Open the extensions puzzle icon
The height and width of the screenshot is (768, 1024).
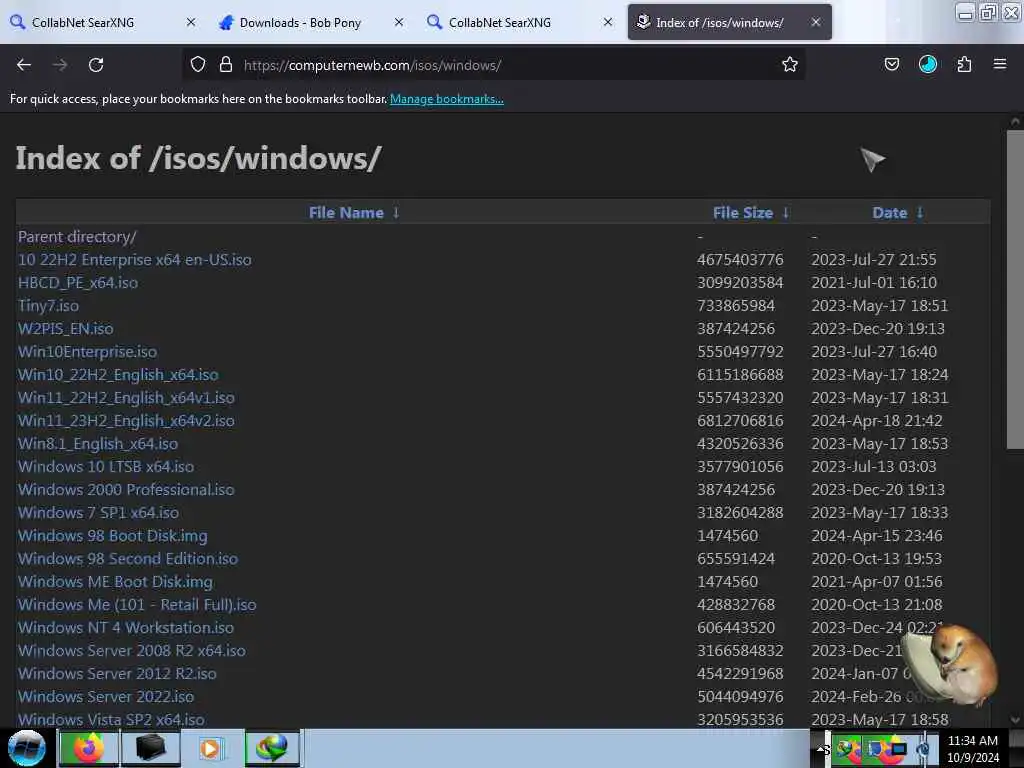[964, 65]
